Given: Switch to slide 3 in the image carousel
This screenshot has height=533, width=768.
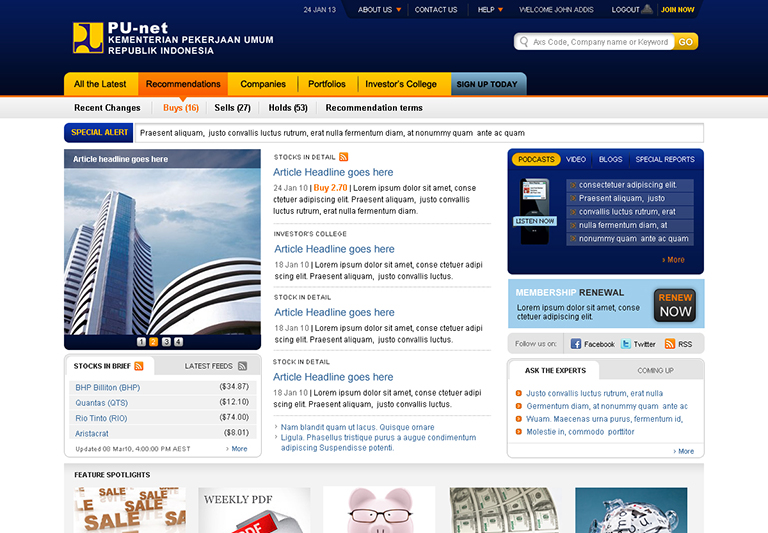Looking at the screenshot, I should click(x=166, y=341).
